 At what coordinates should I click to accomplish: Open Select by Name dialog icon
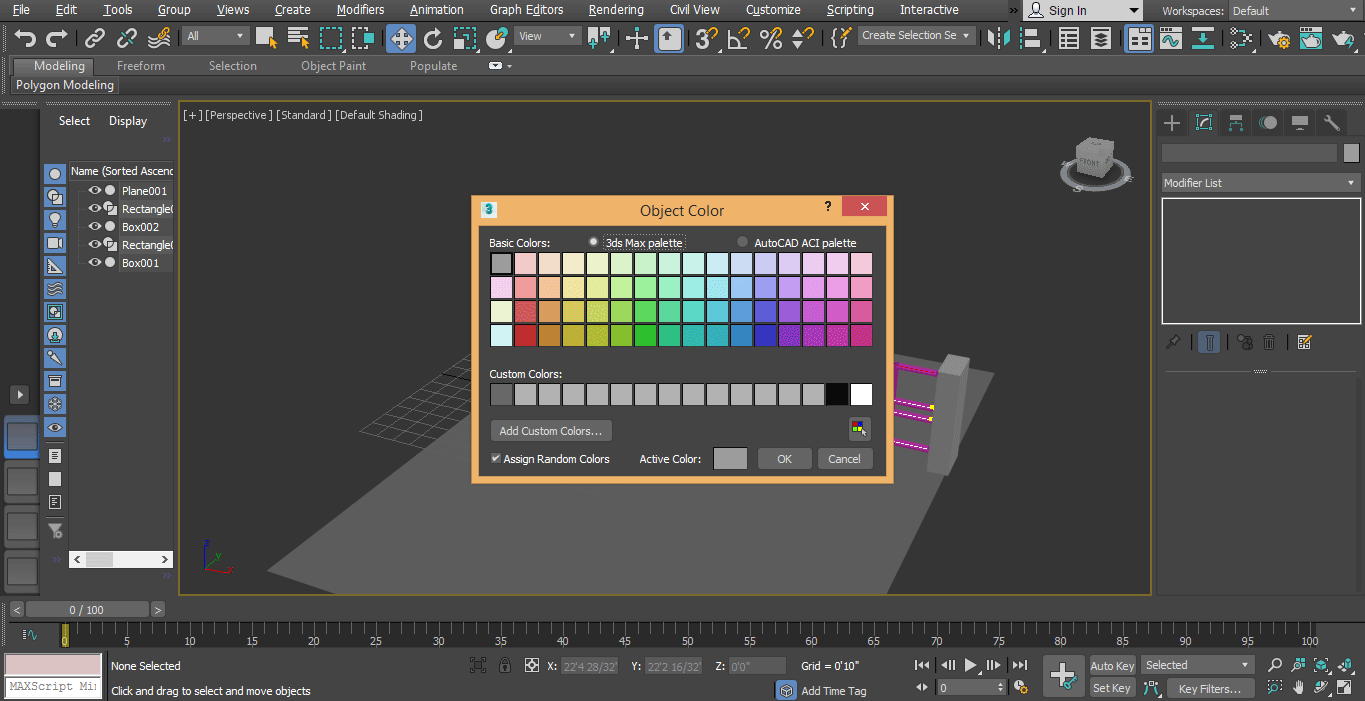297,37
